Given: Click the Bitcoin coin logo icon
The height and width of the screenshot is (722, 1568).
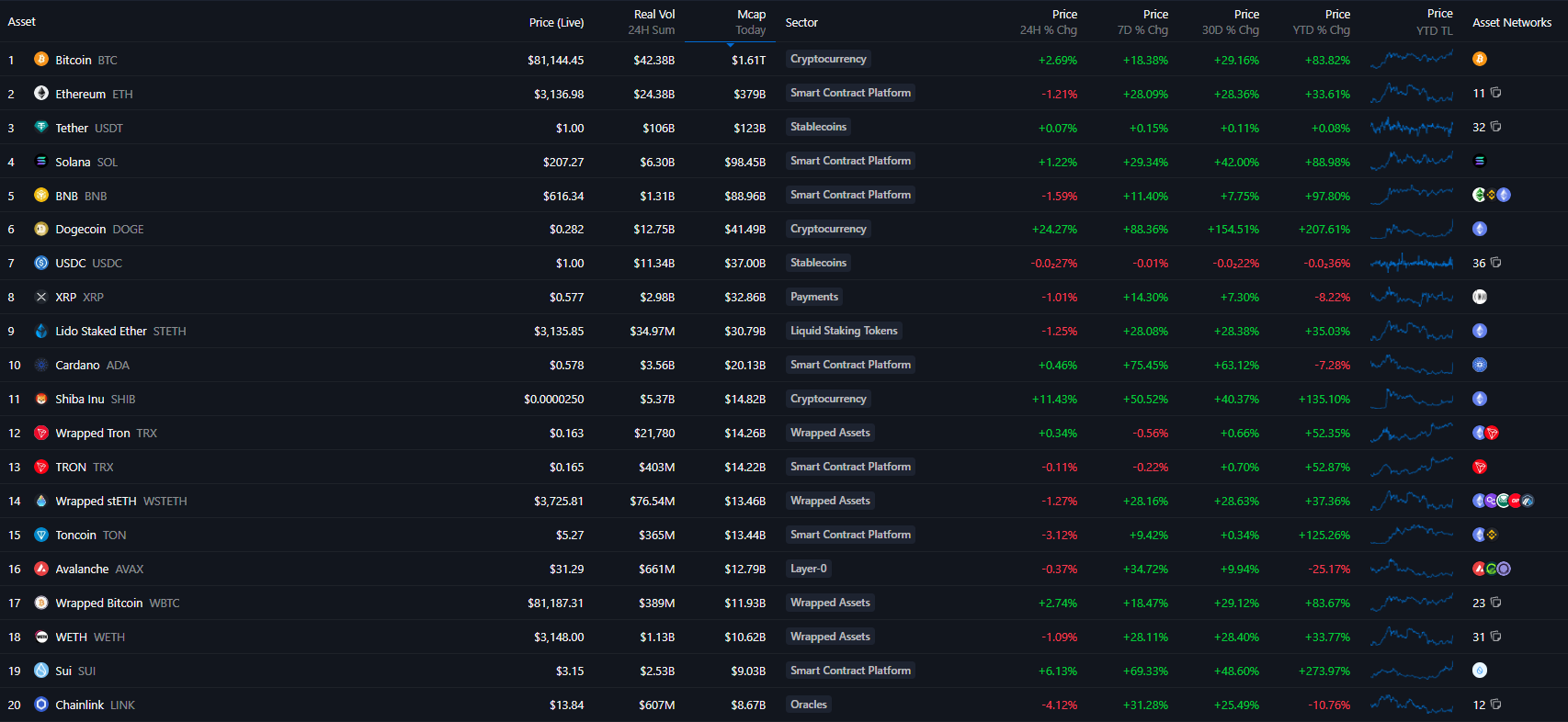Looking at the screenshot, I should pyautogui.click(x=40, y=60).
